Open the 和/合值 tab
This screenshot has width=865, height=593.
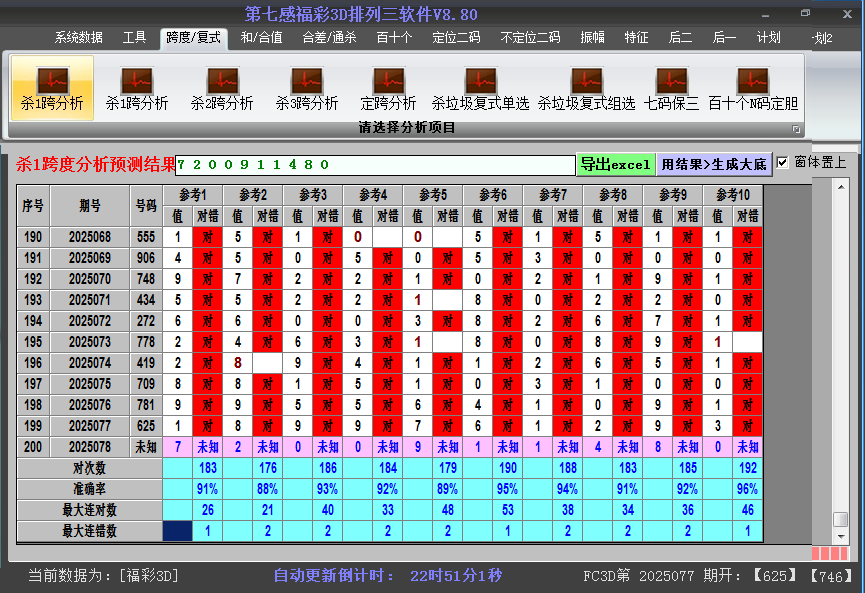(261, 38)
